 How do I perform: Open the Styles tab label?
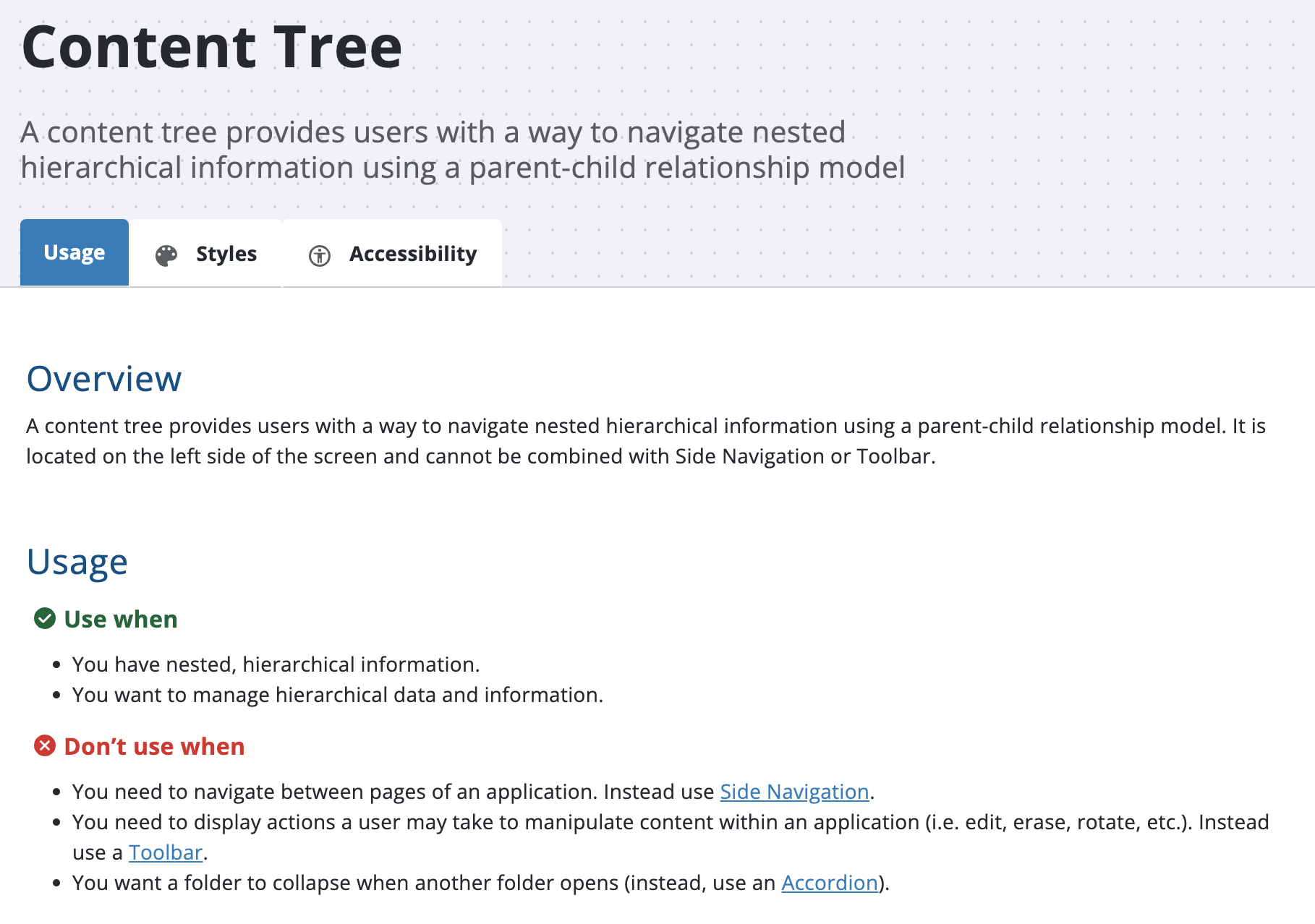click(226, 254)
